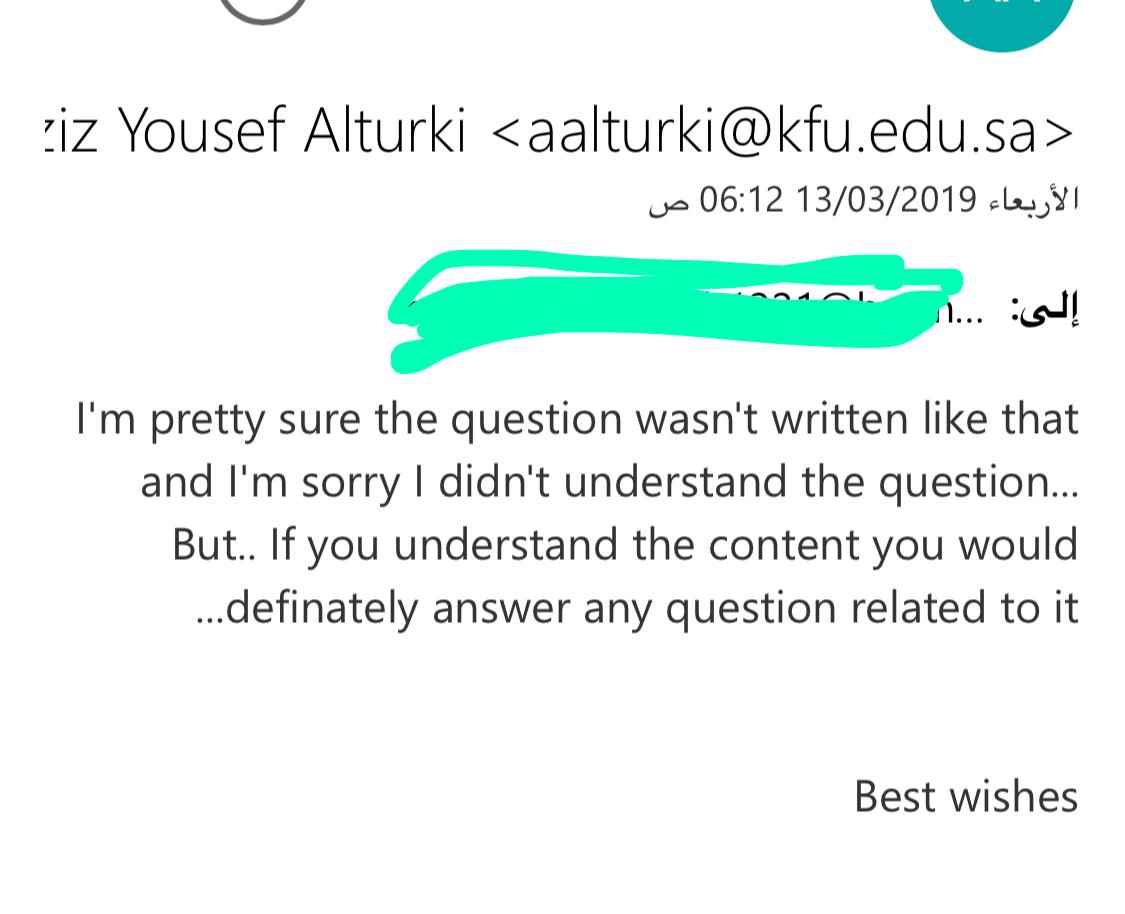This screenshot has width=1125, height=914.
Task: Select the 13/03/2019 date text
Action: [886, 201]
